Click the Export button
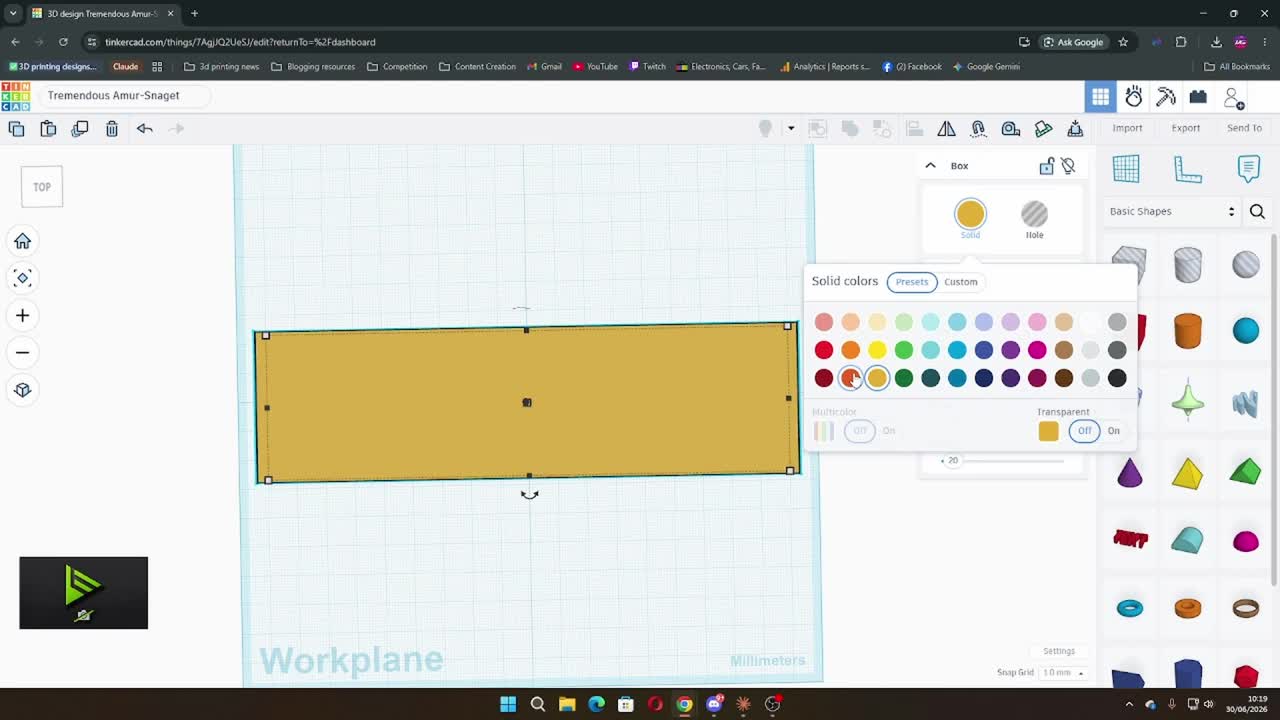This screenshot has width=1280, height=720. 1186,128
